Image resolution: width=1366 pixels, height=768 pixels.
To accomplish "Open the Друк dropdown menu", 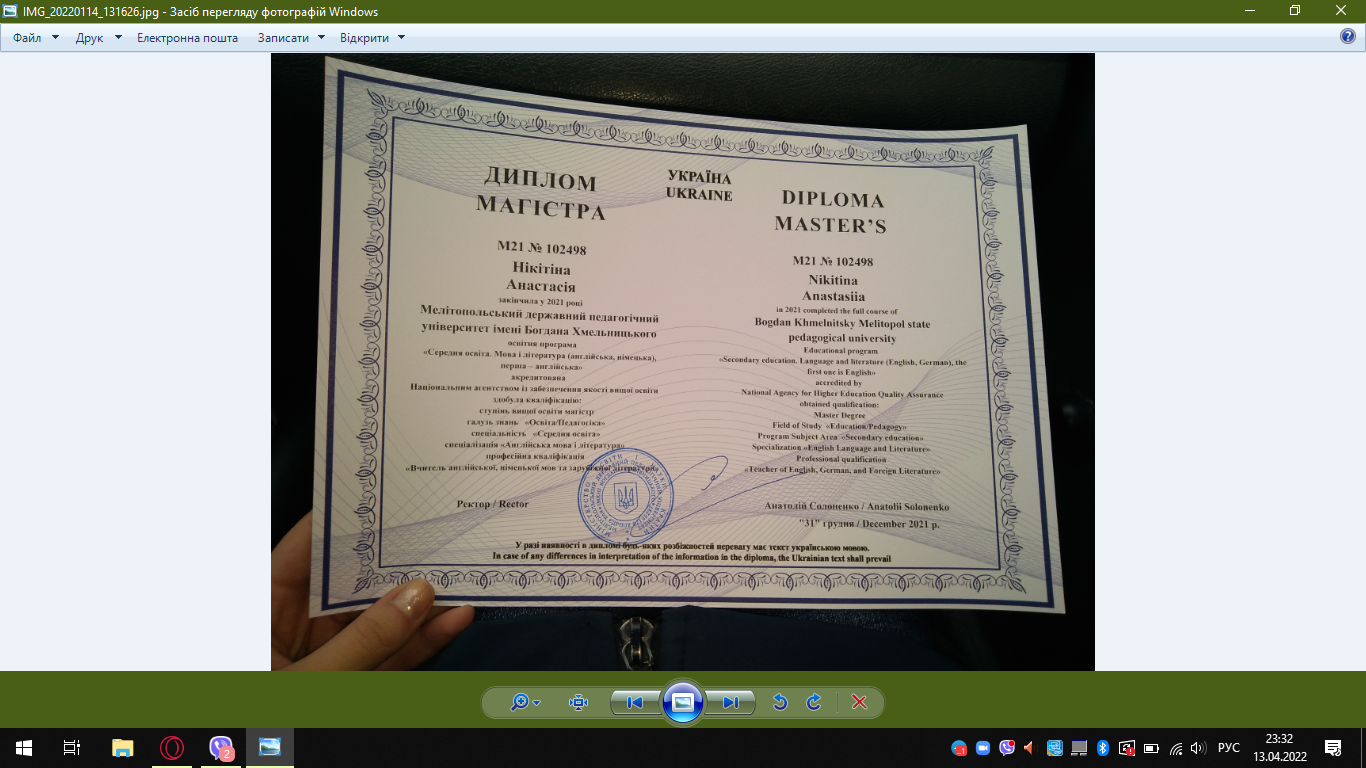I will (98, 37).
